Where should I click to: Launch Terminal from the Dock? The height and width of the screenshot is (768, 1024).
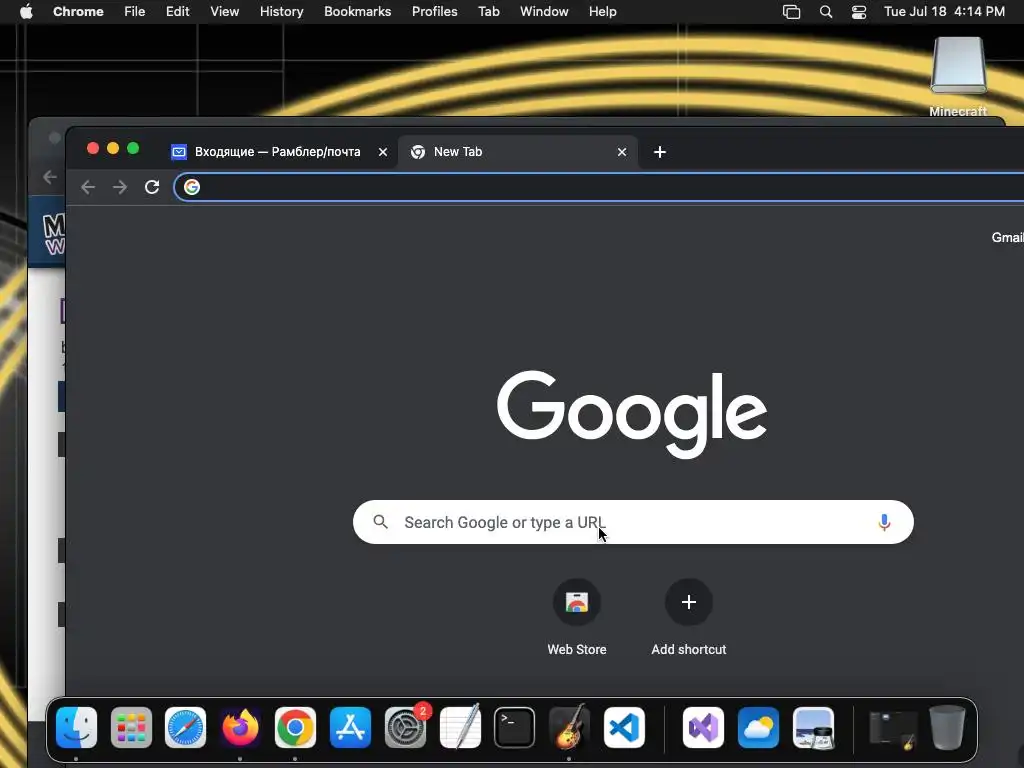point(515,728)
